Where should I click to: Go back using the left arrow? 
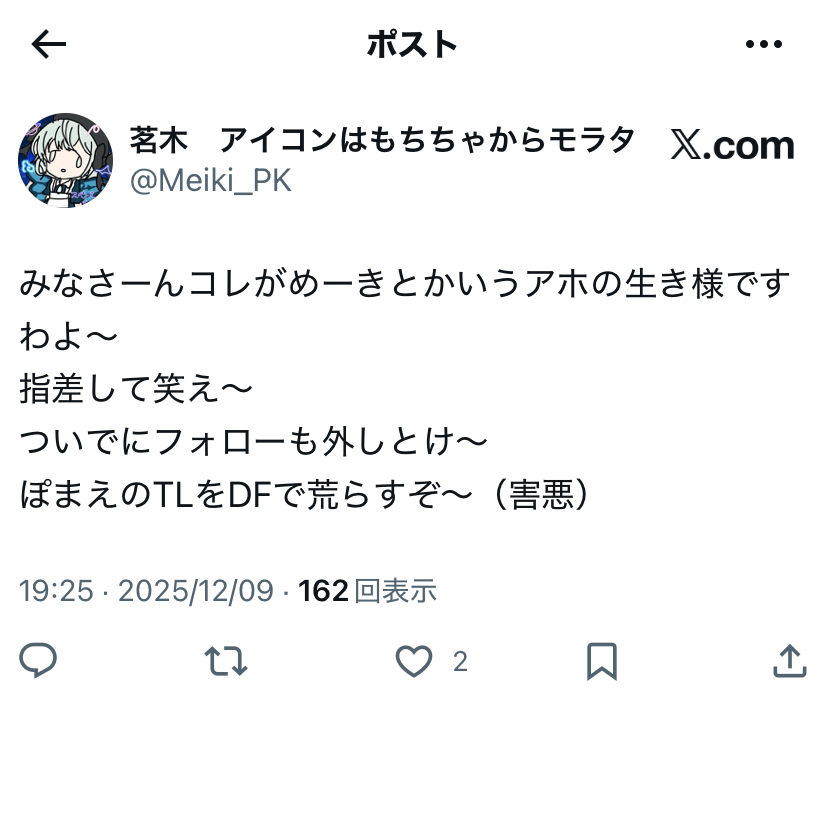point(49,44)
